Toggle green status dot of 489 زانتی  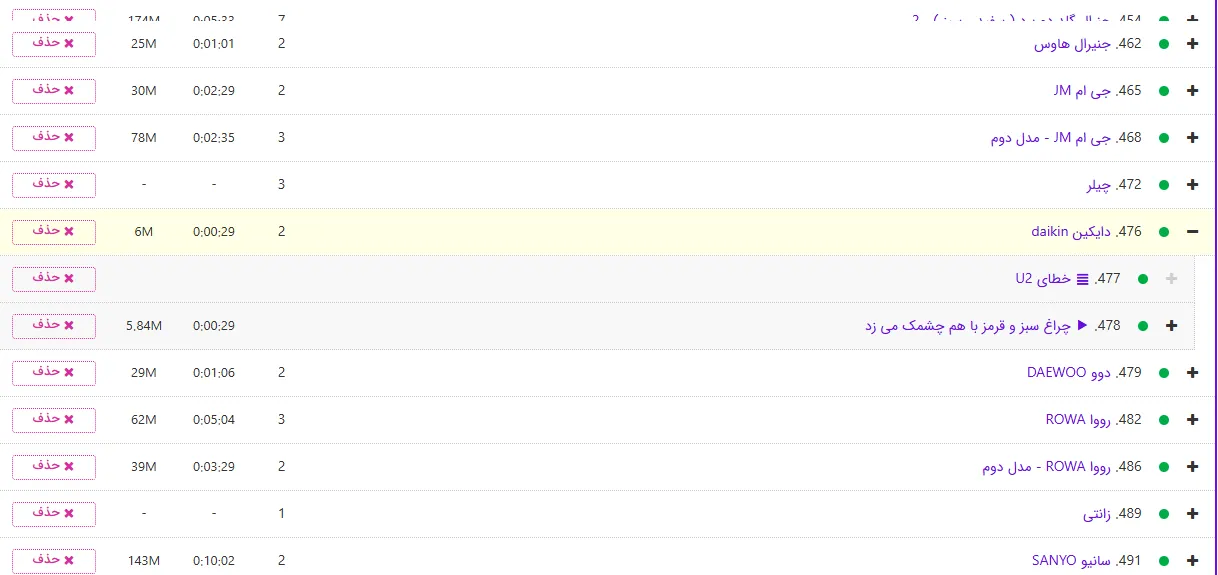point(1163,514)
